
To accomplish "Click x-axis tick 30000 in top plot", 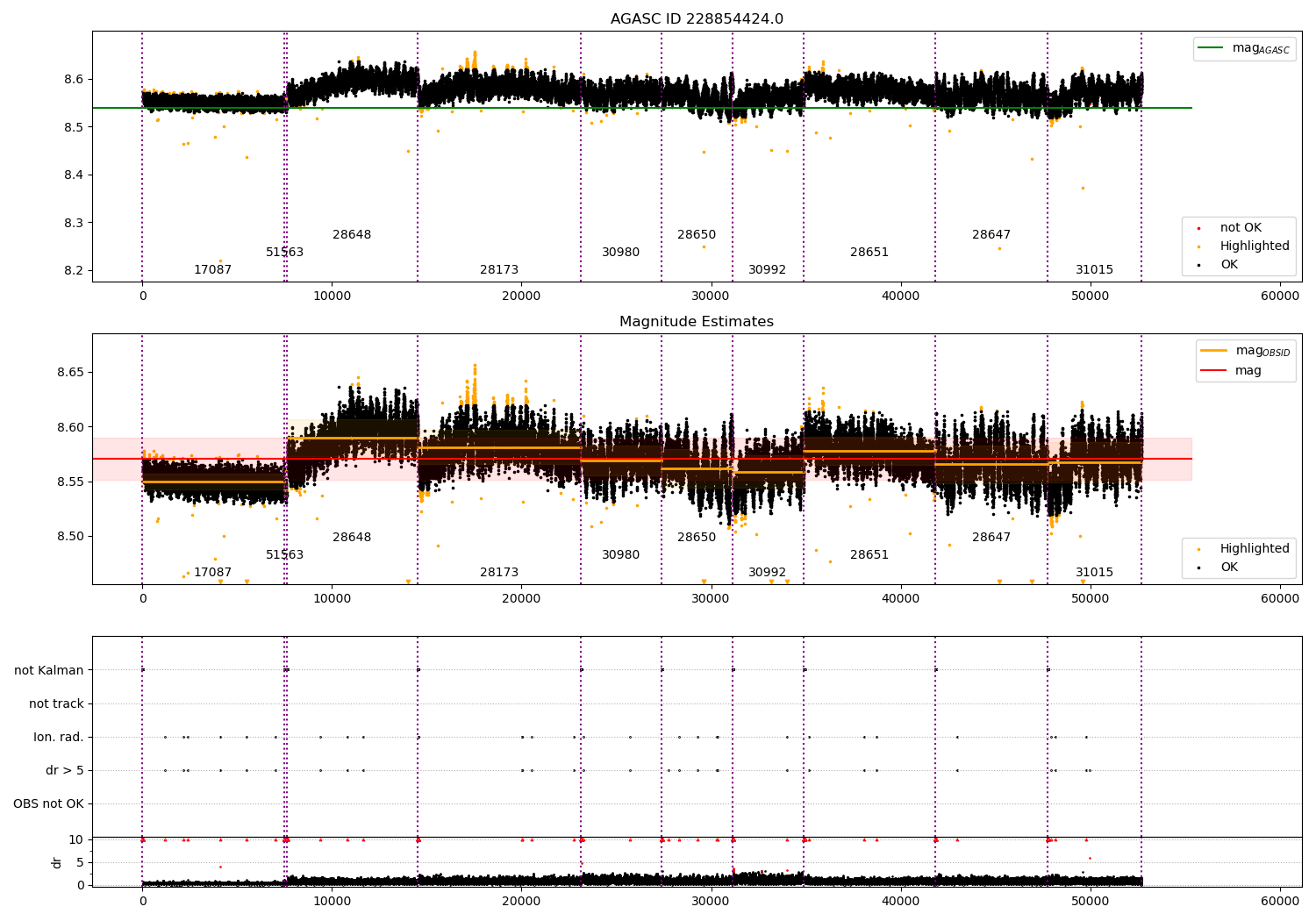I will (712, 296).
